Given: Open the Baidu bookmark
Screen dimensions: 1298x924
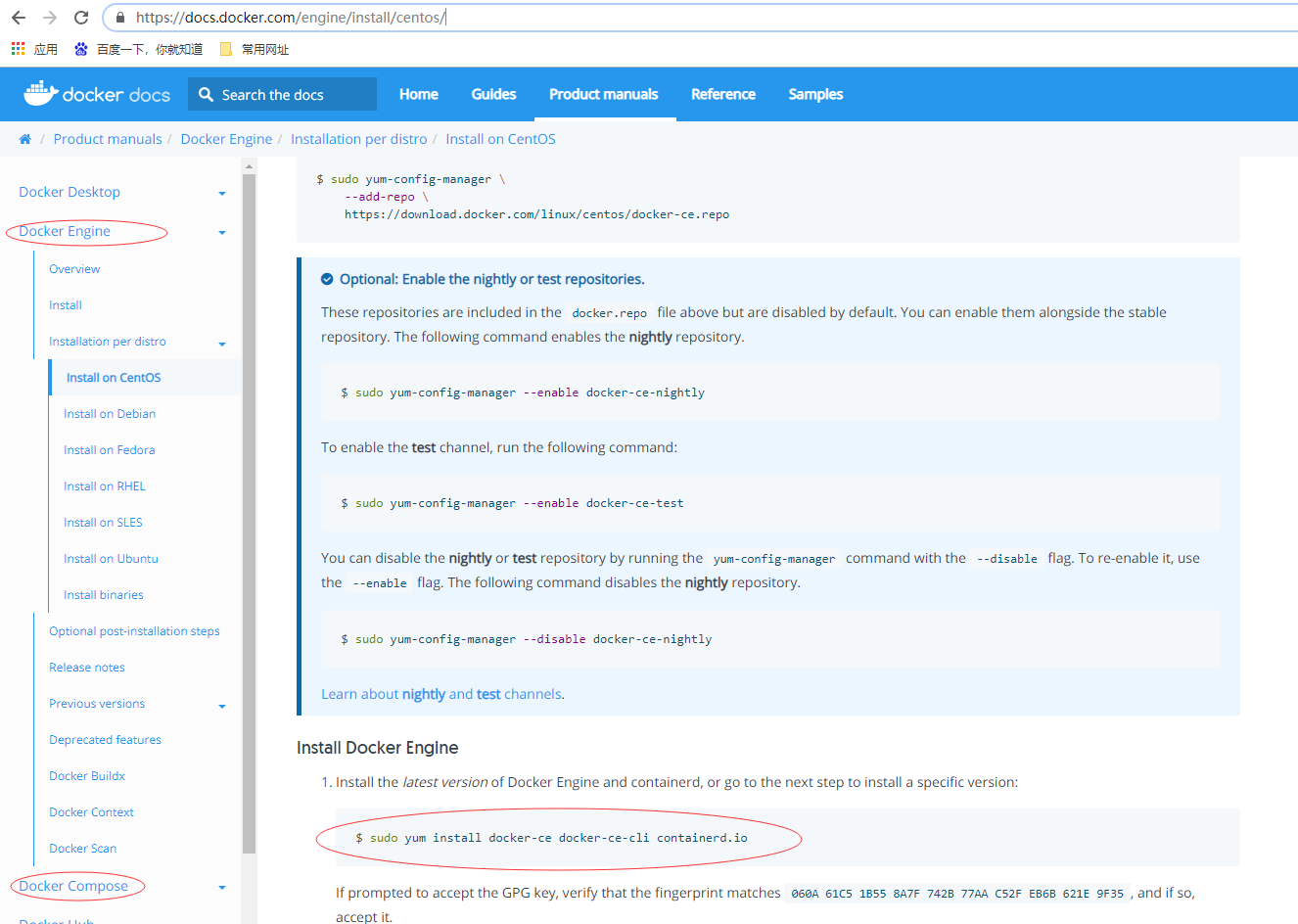Looking at the screenshot, I should (x=138, y=49).
